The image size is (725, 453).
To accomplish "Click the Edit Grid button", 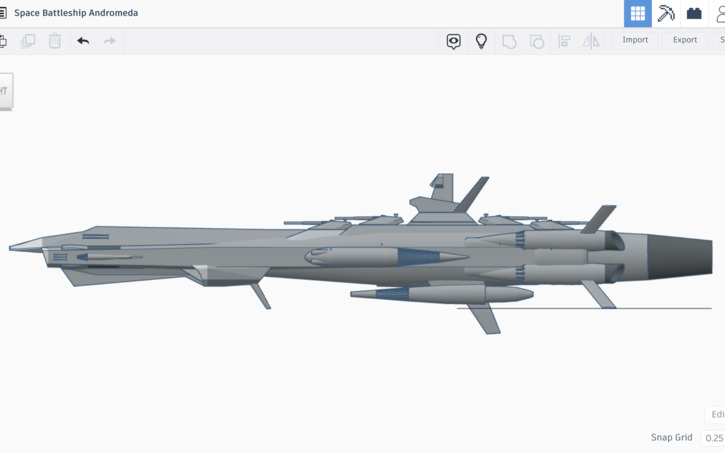I will tap(715, 414).
